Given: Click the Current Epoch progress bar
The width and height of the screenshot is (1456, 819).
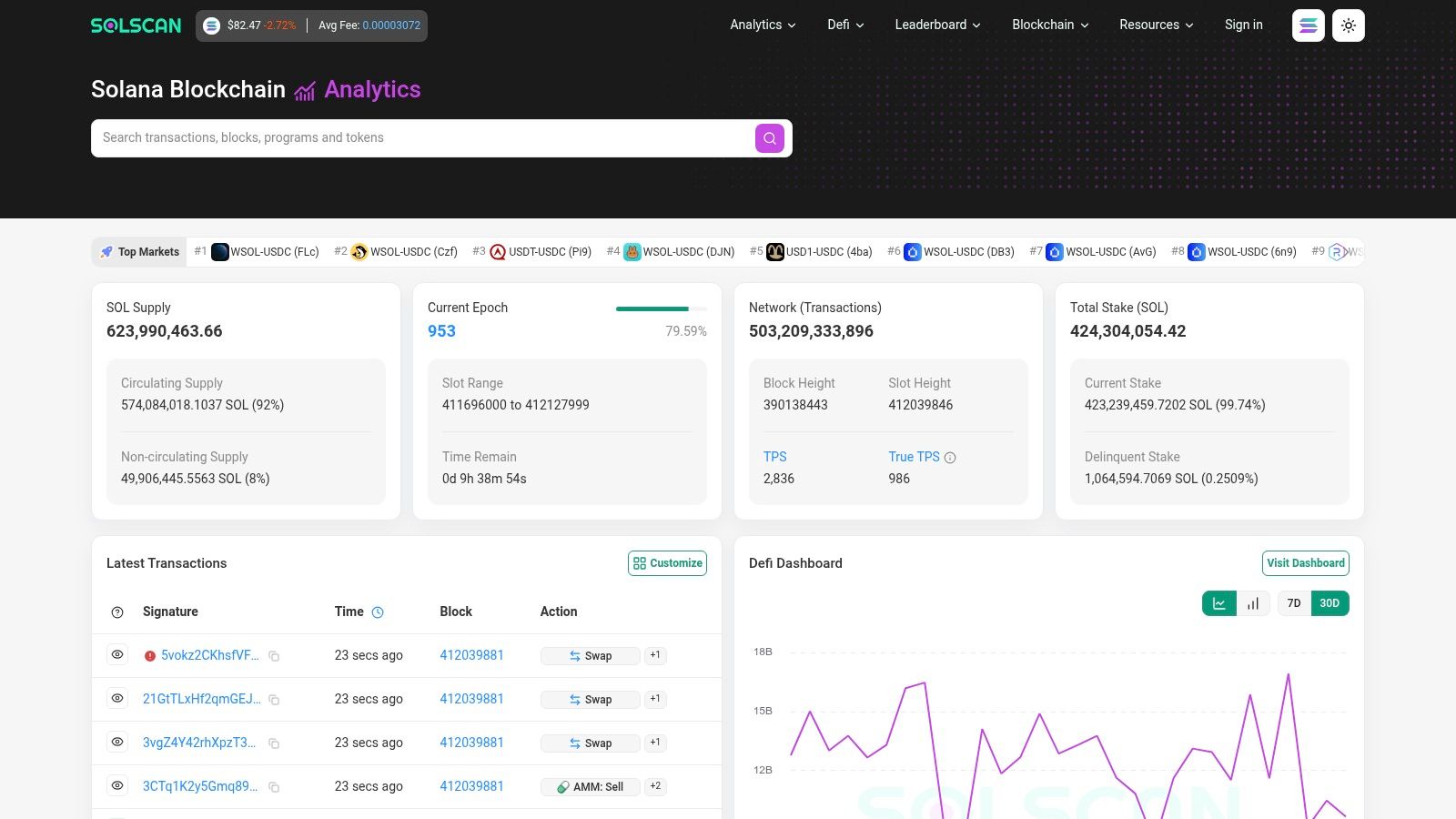Looking at the screenshot, I should tap(662, 309).
